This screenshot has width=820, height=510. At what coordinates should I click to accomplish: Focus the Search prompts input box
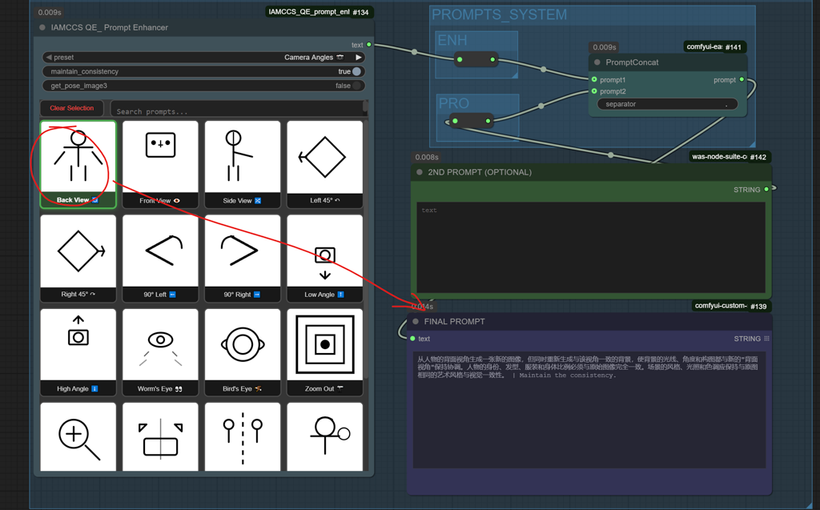point(238,111)
